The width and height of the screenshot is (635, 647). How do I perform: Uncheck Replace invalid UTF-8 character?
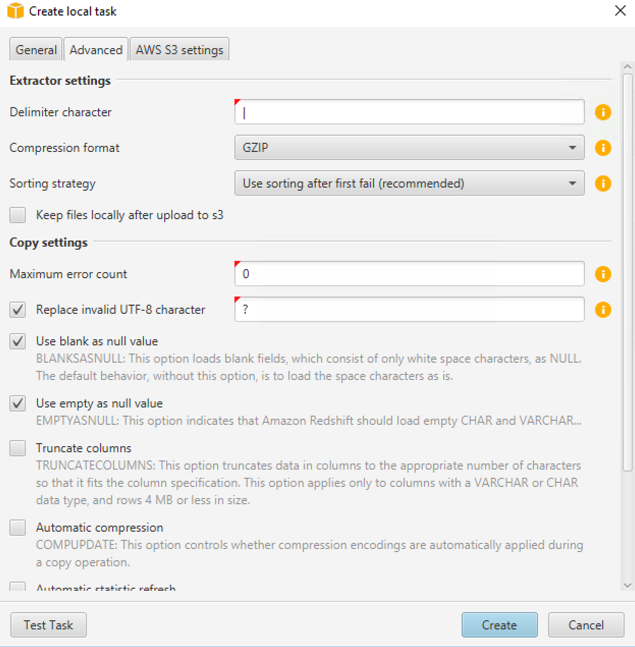(x=18, y=309)
